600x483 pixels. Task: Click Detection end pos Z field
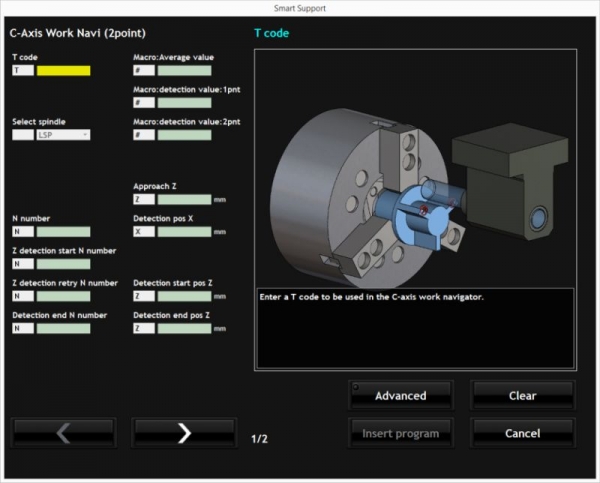(x=184, y=328)
